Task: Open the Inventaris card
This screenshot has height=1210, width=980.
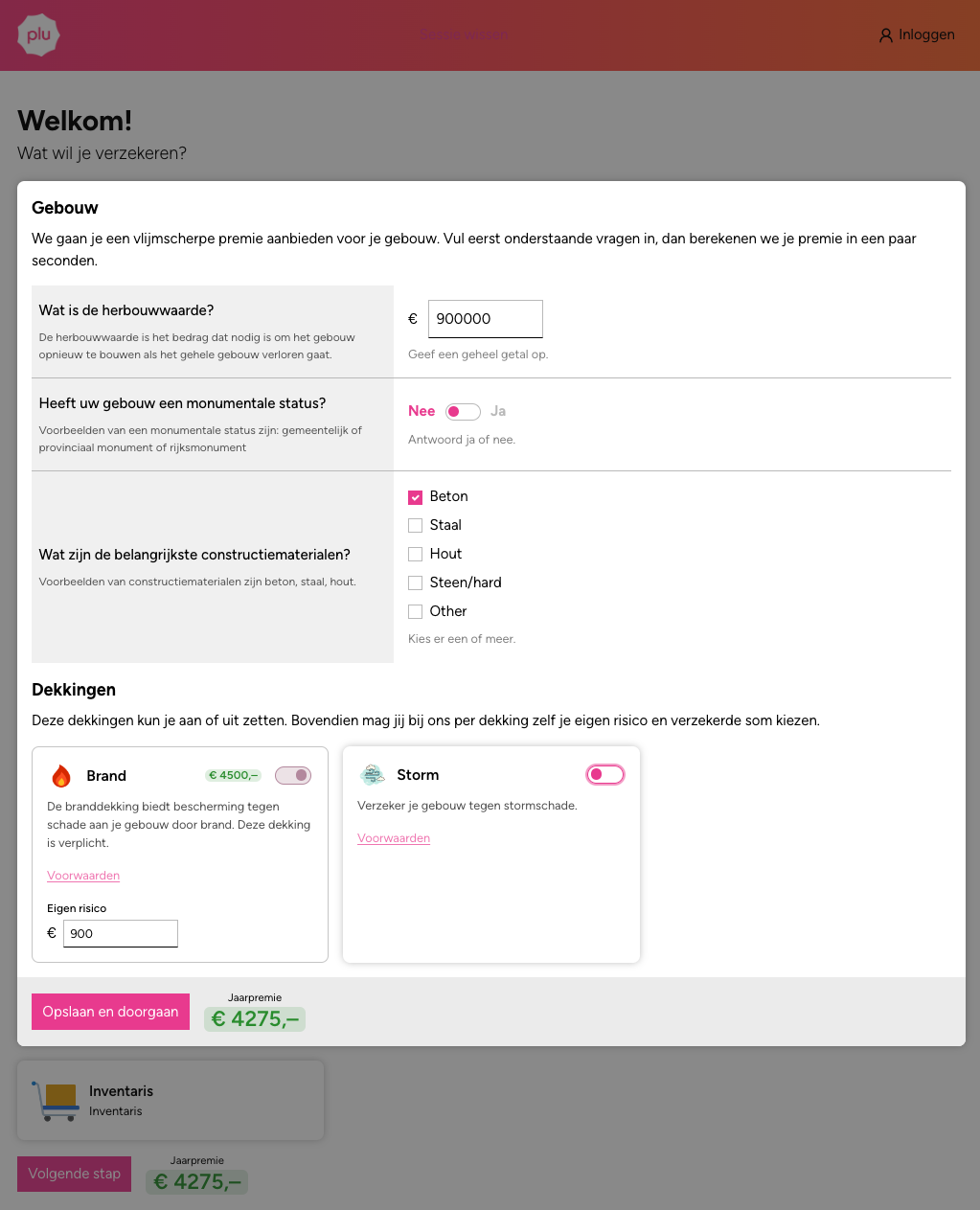Action: click(171, 1100)
